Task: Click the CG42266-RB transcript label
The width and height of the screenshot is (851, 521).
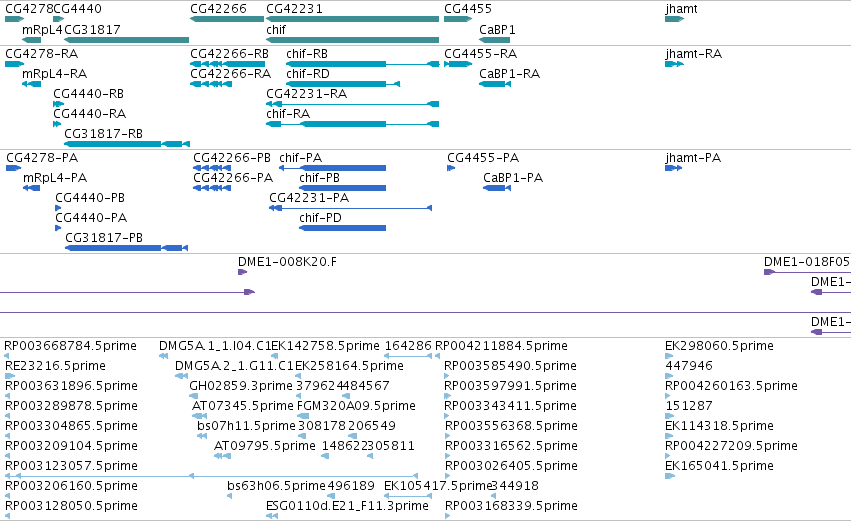Action: pos(230,54)
